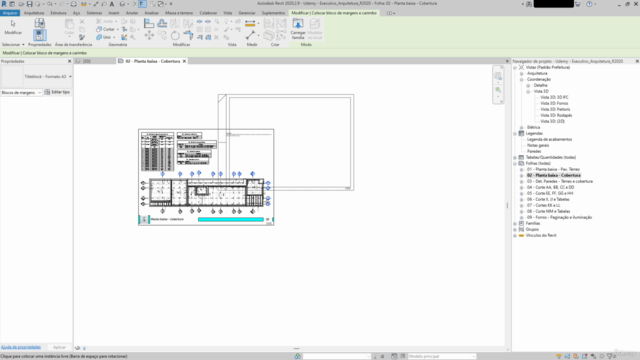This screenshot has height=360, width=640.
Task: Select the Rotate tool
Action: (175, 36)
